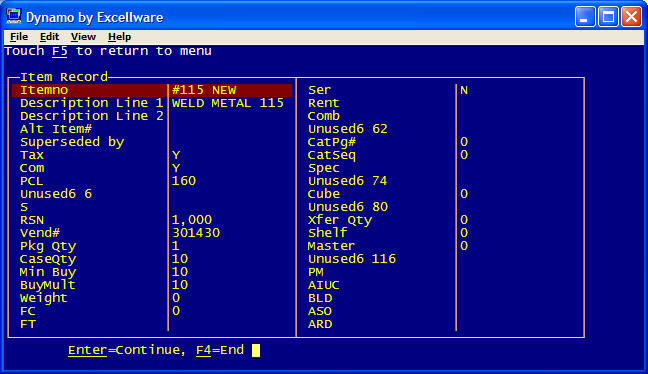The image size is (648, 374).
Task: Click the Comb field label
Action: coord(324,116)
